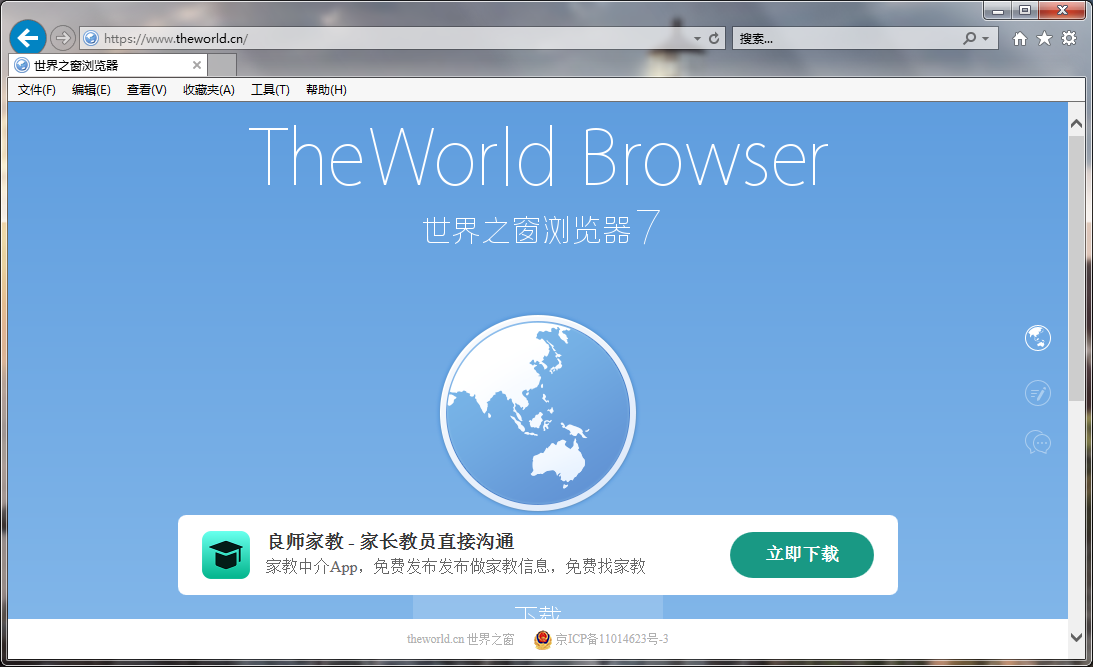The image size is (1093, 667).
Task: Select the pencil notes icon on right side
Action: click(1038, 393)
